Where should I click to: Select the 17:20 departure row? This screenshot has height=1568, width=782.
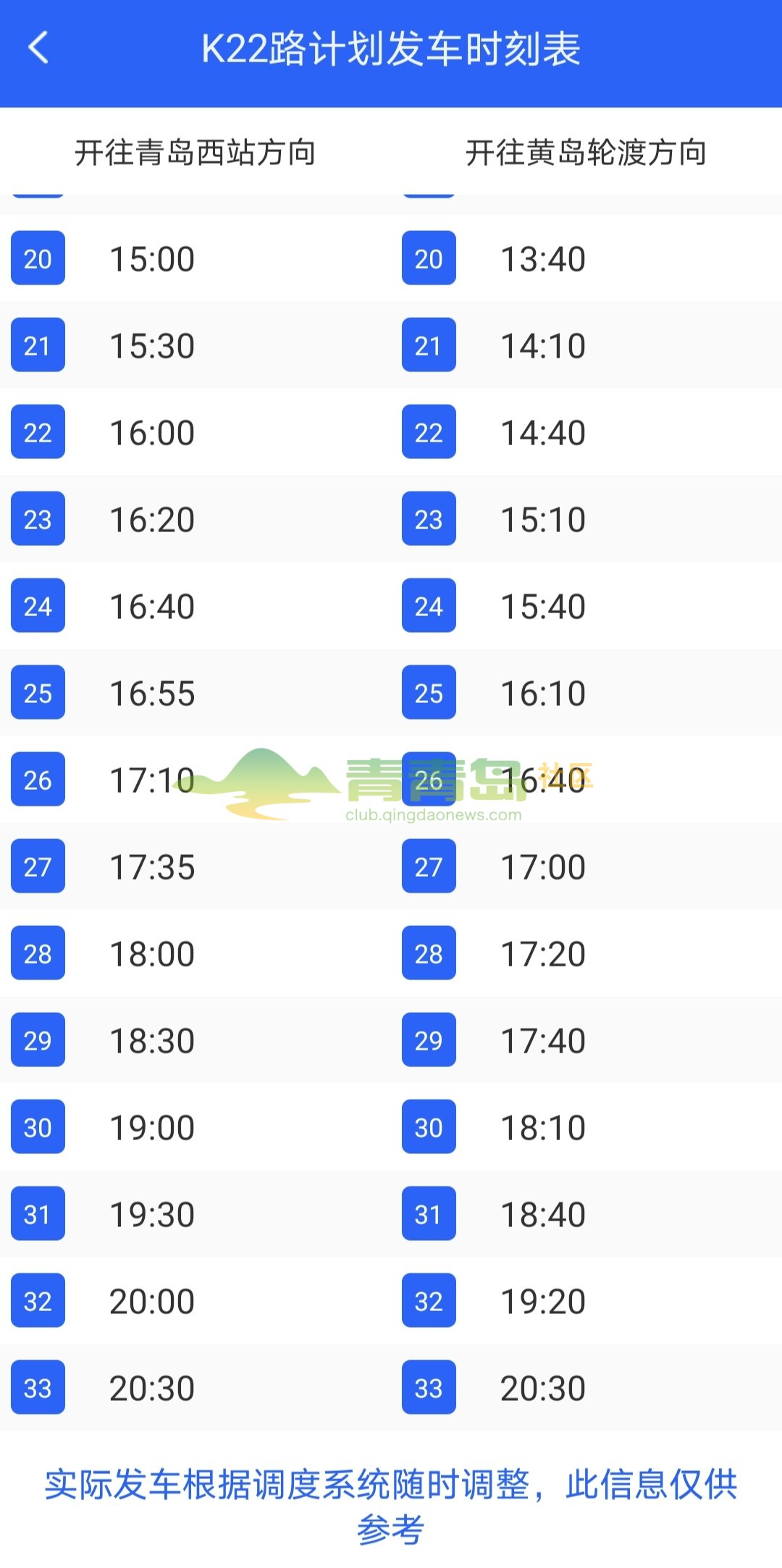[x=586, y=953]
